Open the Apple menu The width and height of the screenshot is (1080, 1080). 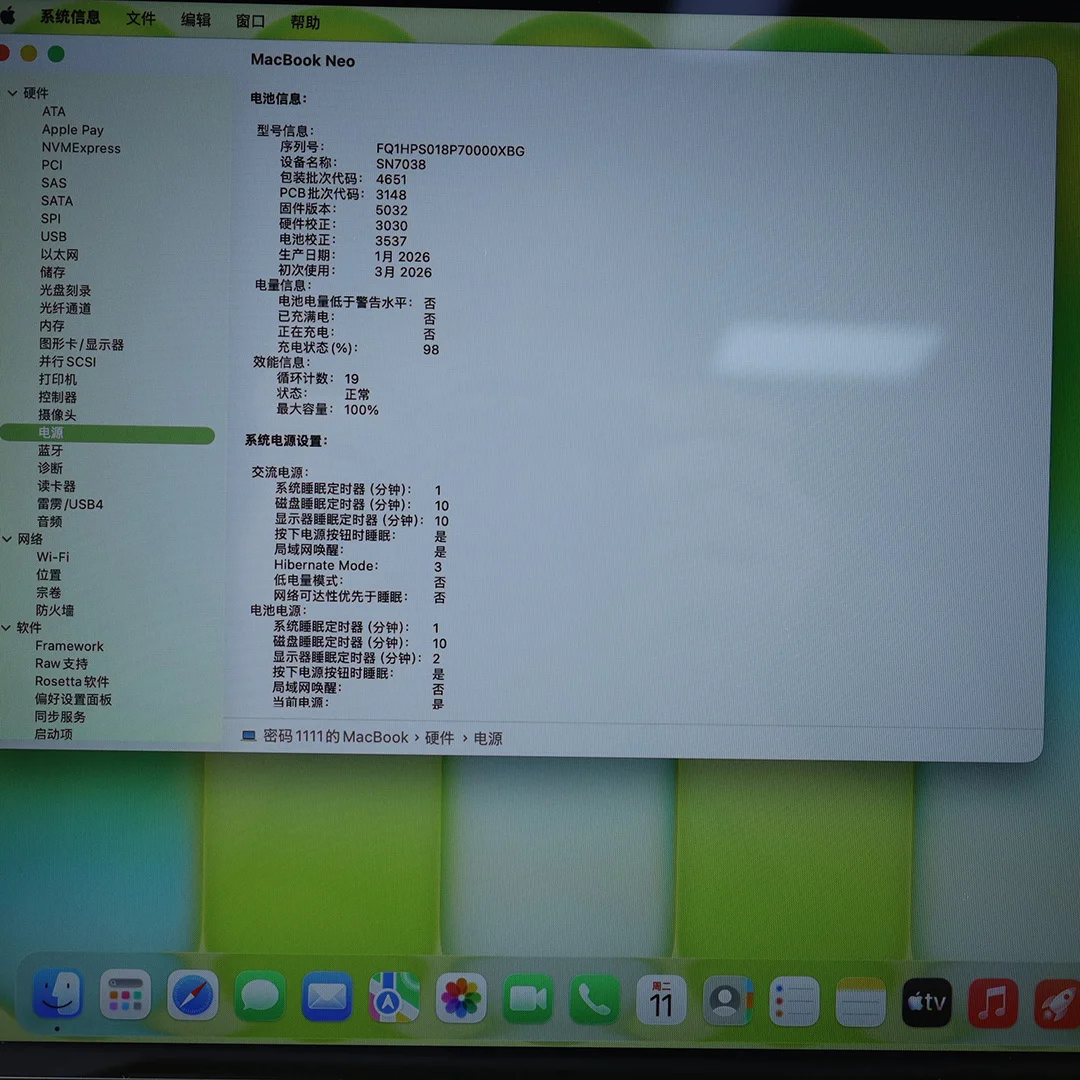tap(8, 14)
